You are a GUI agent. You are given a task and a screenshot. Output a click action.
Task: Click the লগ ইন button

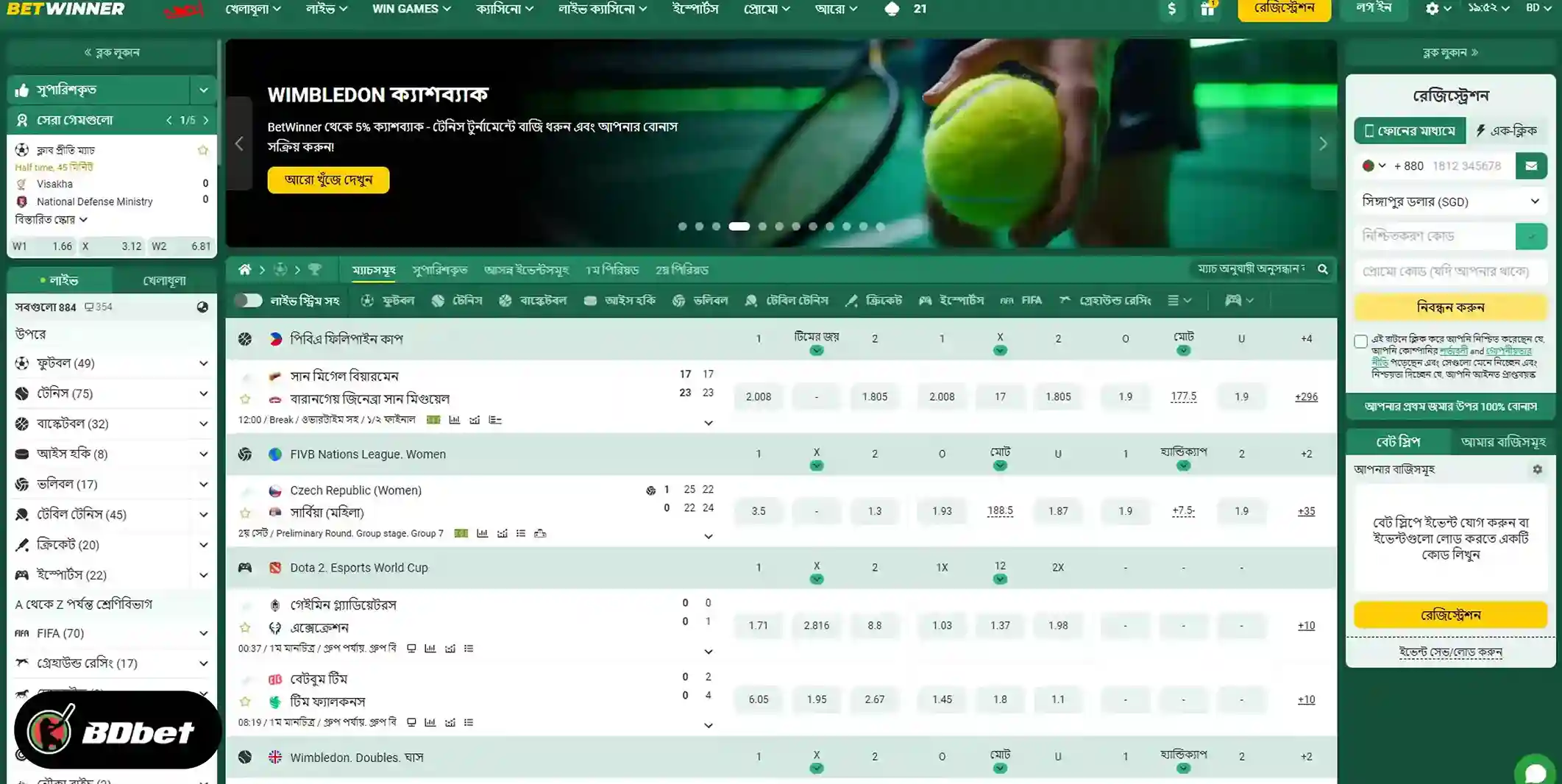click(1373, 9)
